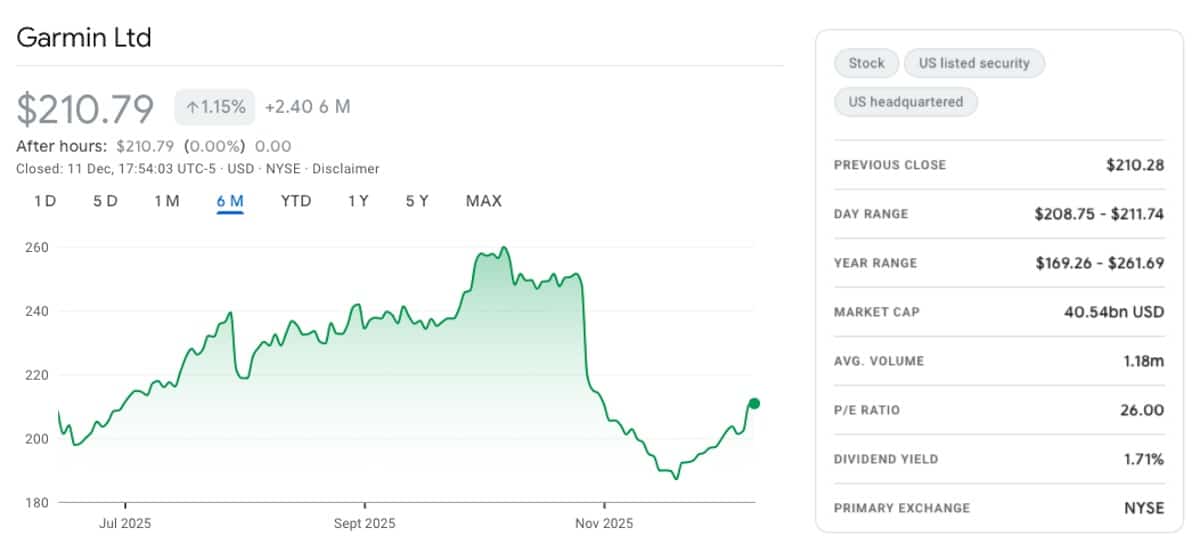Show the 1Y price chart
1200x552 pixels.
coord(358,201)
